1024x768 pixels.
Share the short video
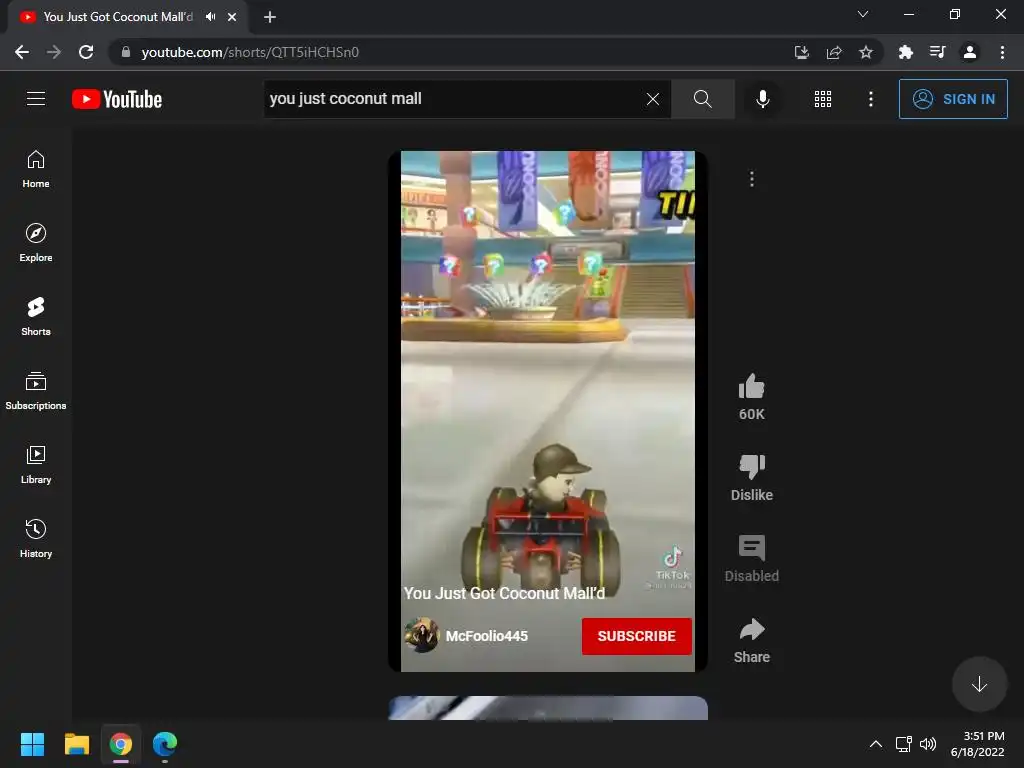point(752,629)
